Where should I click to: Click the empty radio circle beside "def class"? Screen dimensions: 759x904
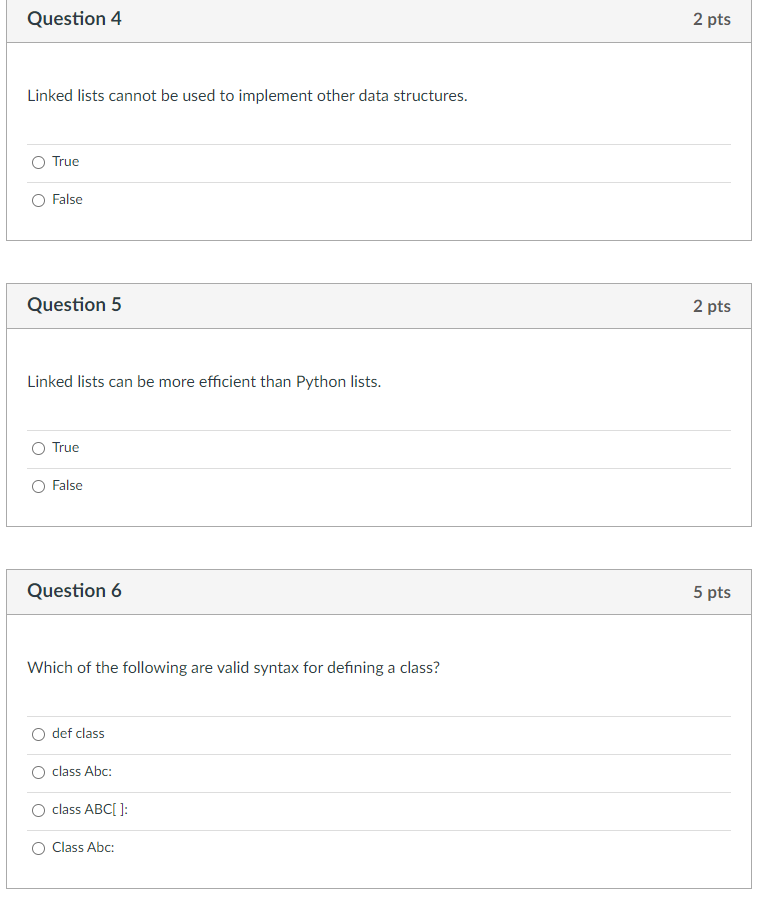coord(37,733)
